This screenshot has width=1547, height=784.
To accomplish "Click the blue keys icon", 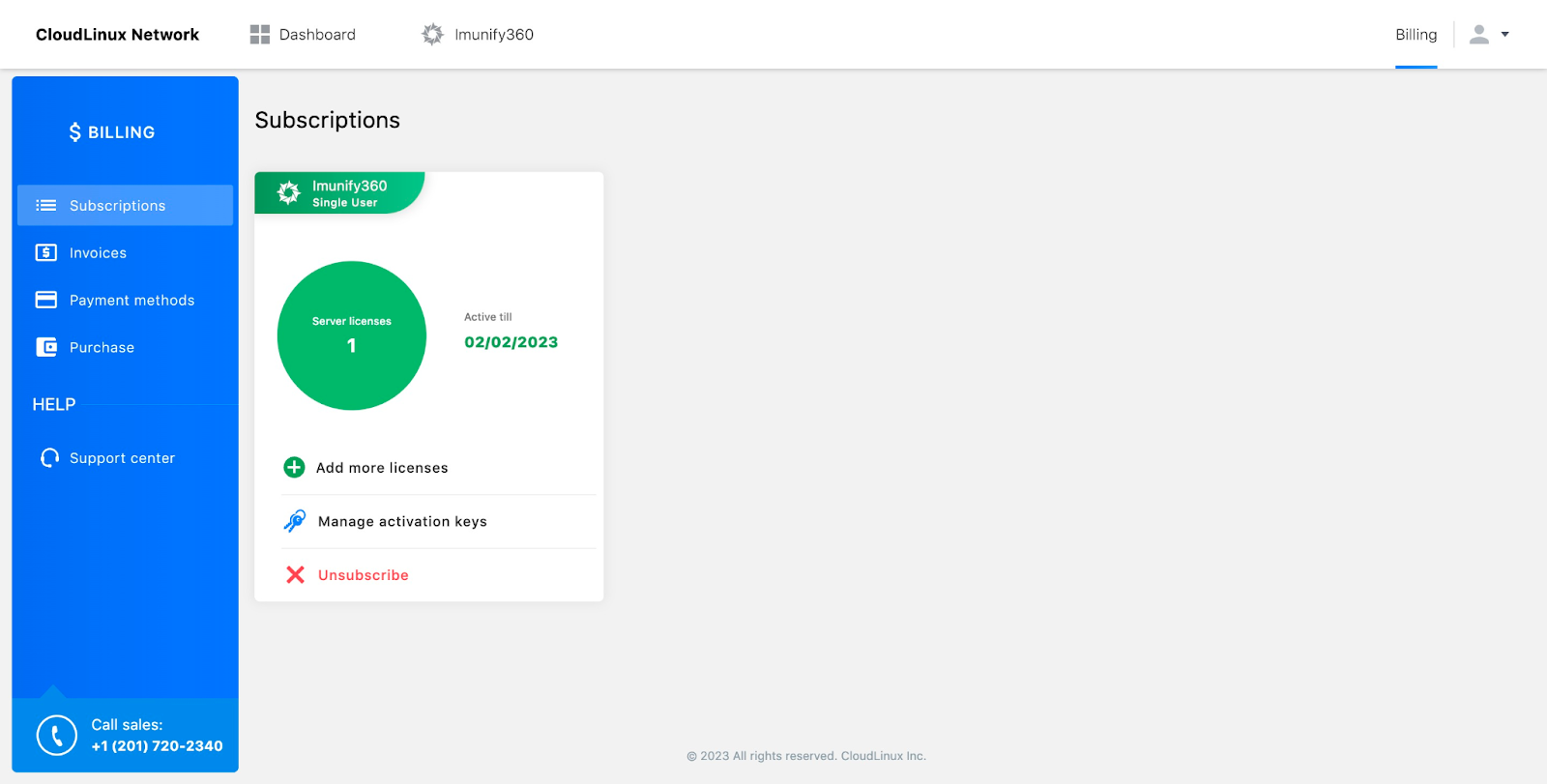I will point(295,521).
